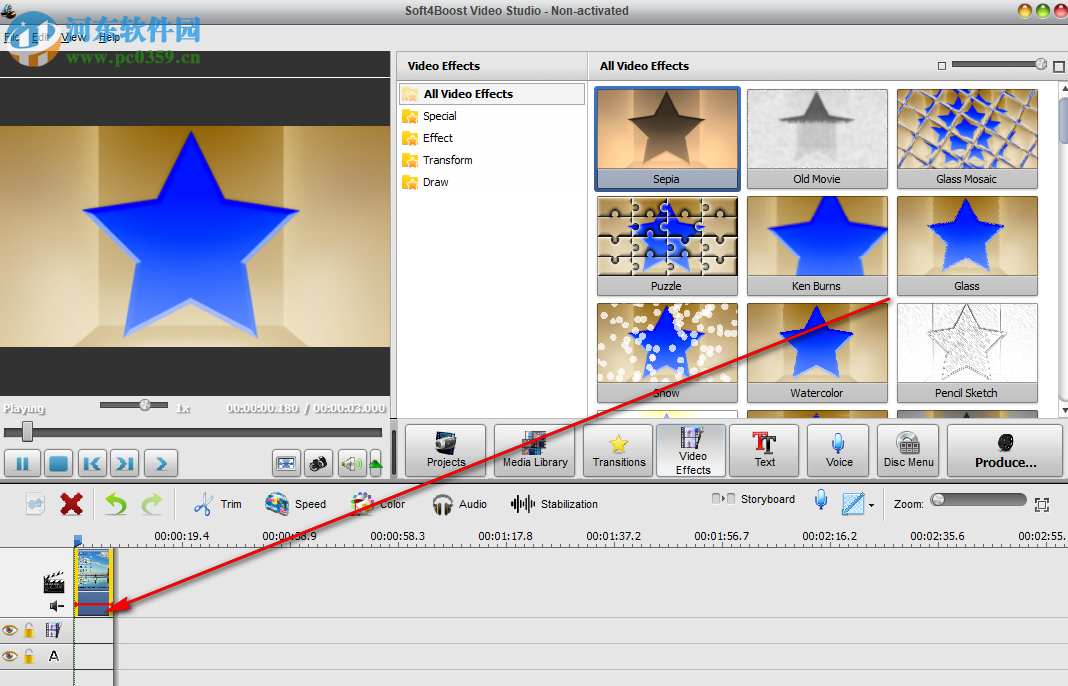Viewport: 1068px width, 686px height.
Task: Click the main video track clapperboard icon
Action: pos(53,582)
